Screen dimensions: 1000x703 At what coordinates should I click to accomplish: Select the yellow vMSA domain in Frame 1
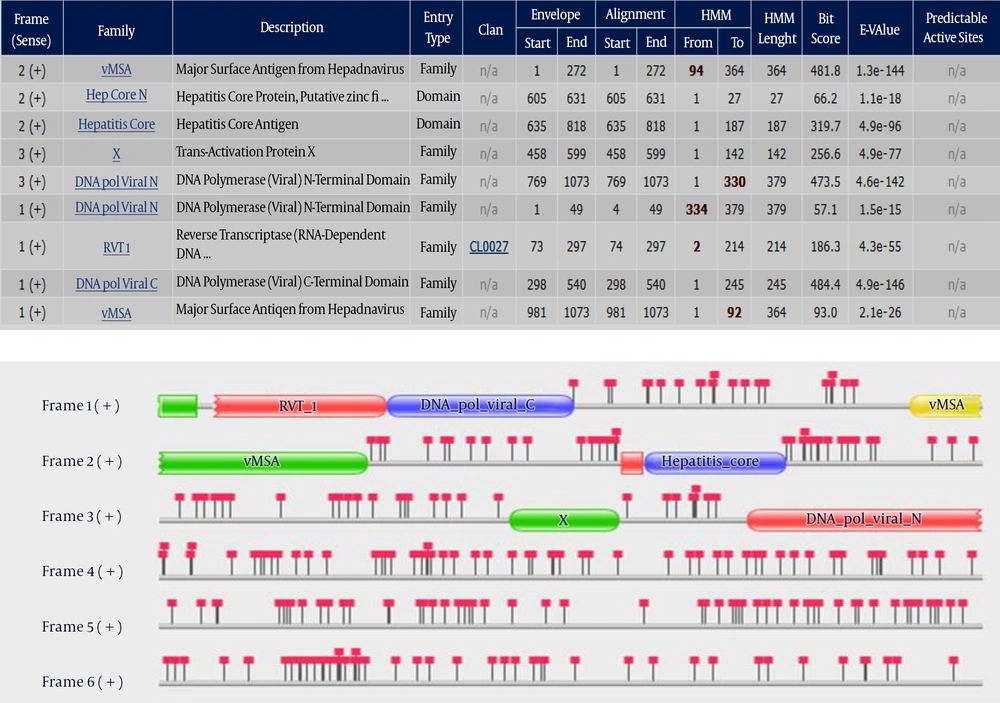coord(945,404)
